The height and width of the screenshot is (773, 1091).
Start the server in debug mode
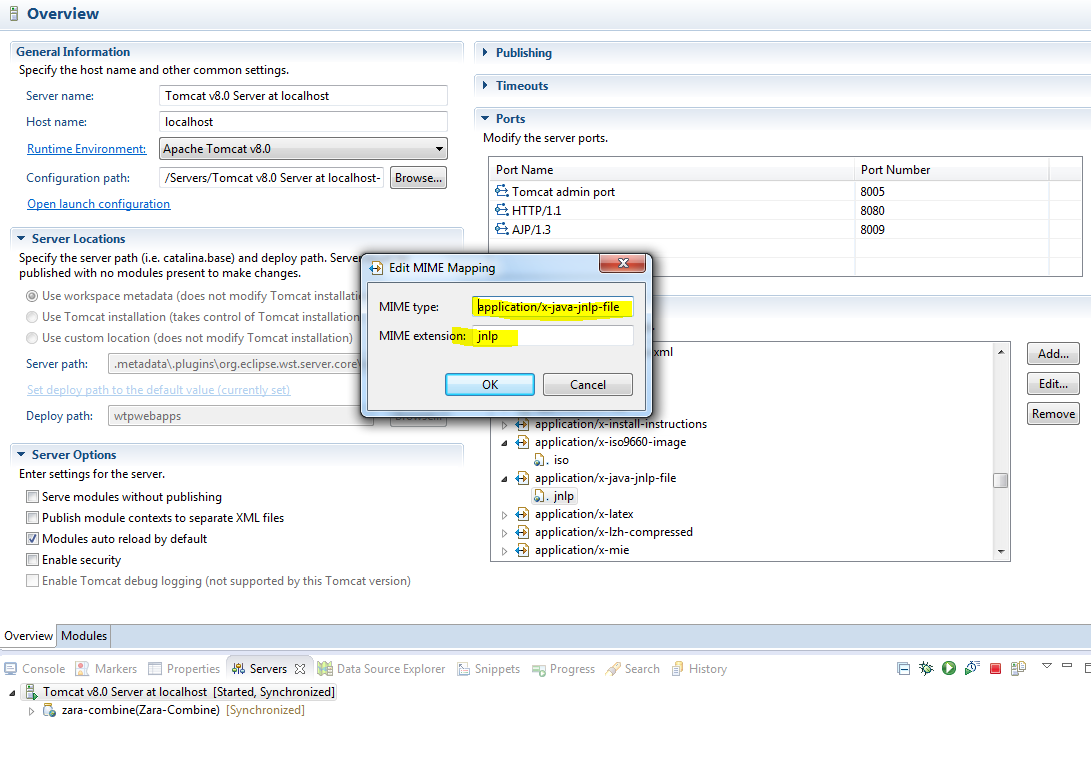pos(926,669)
